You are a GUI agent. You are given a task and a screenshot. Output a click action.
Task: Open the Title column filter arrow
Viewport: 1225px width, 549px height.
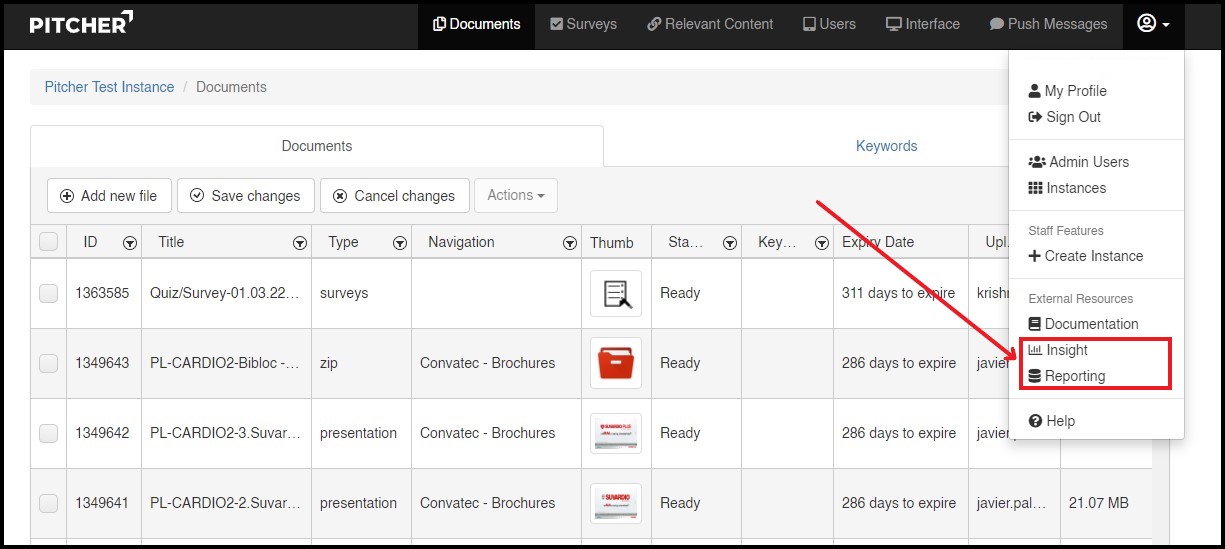click(x=299, y=243)
